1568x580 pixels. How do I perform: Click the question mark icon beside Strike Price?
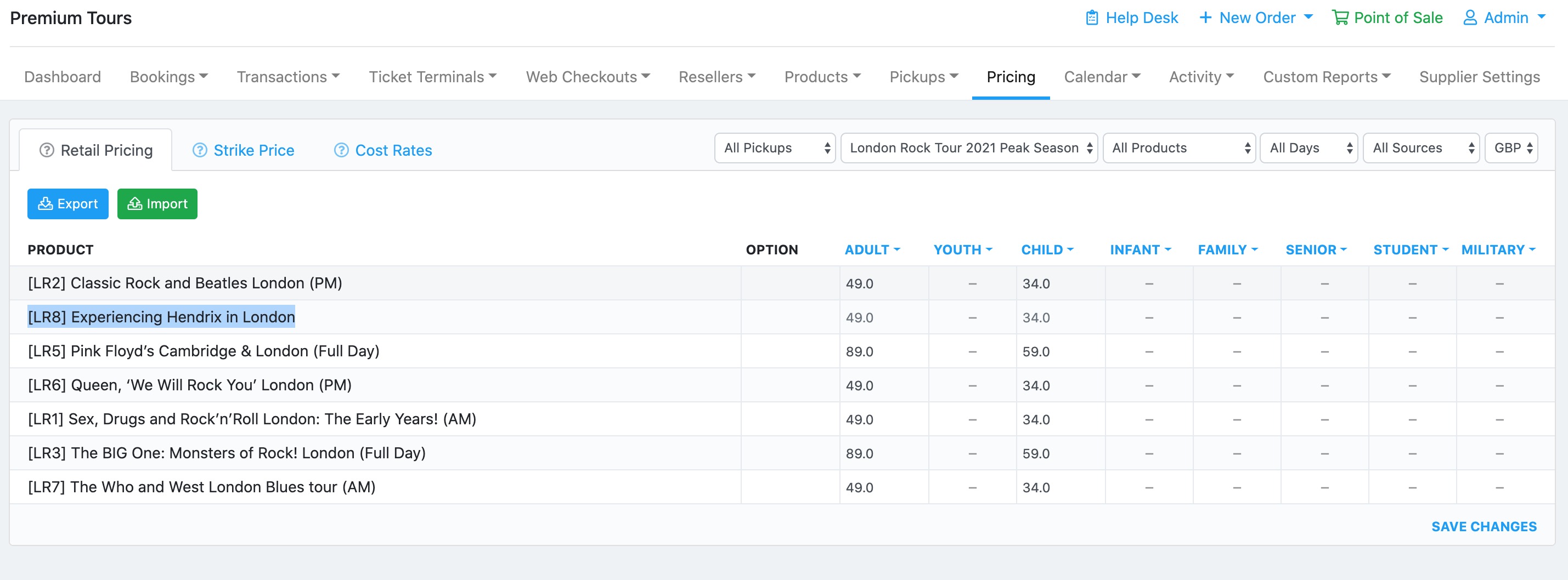[200, 150]
